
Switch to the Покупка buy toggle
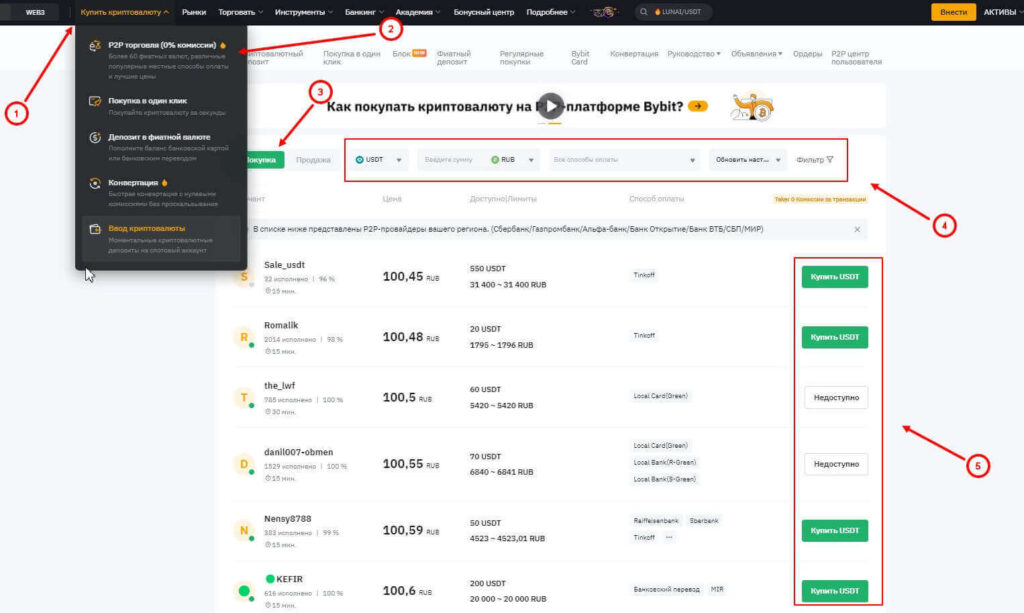click(262, 159)
